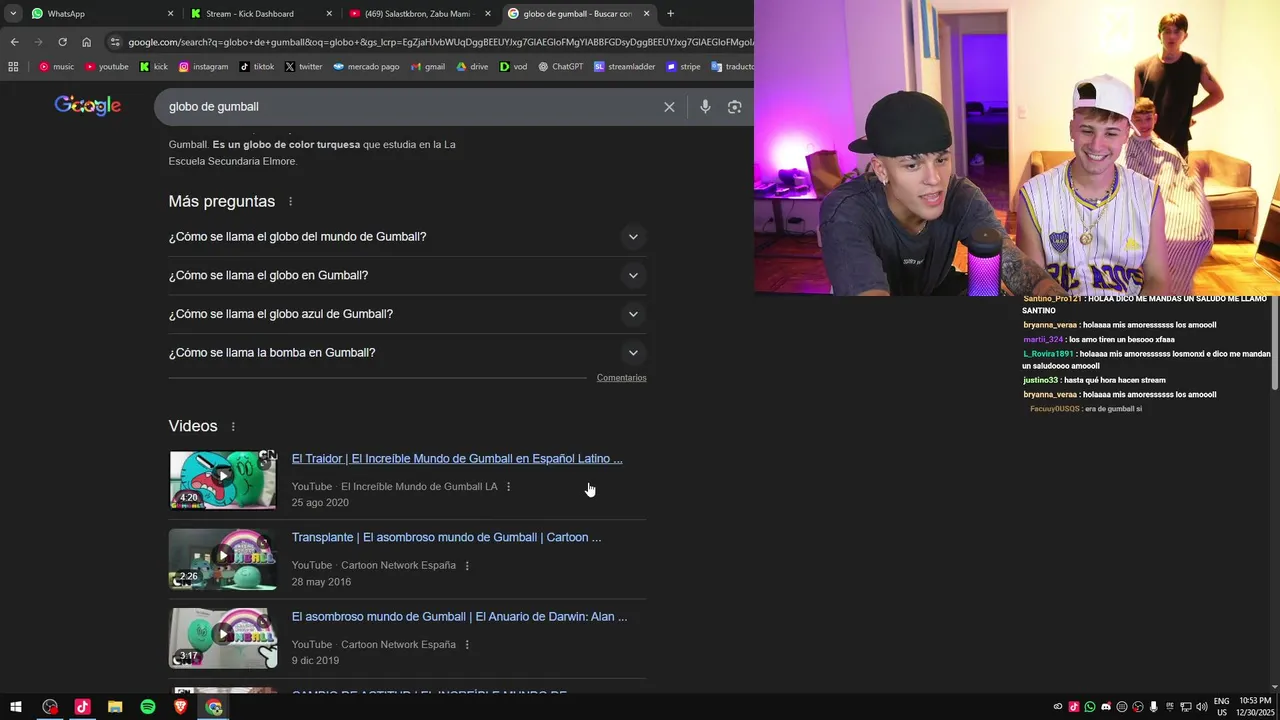Expand '¿Cómo se llama el globo azul de Gumball?'
This screenshot has width=1280, height=720.
coord(407,314)
